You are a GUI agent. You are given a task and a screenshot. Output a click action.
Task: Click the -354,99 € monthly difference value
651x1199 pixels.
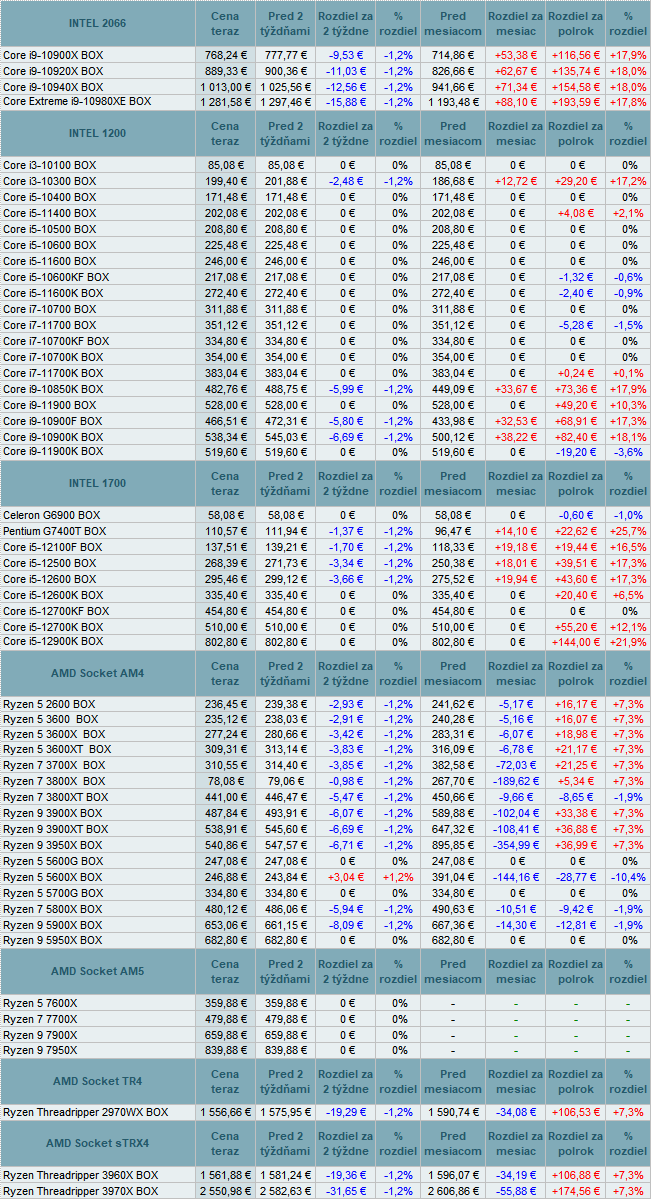[515, 845]
